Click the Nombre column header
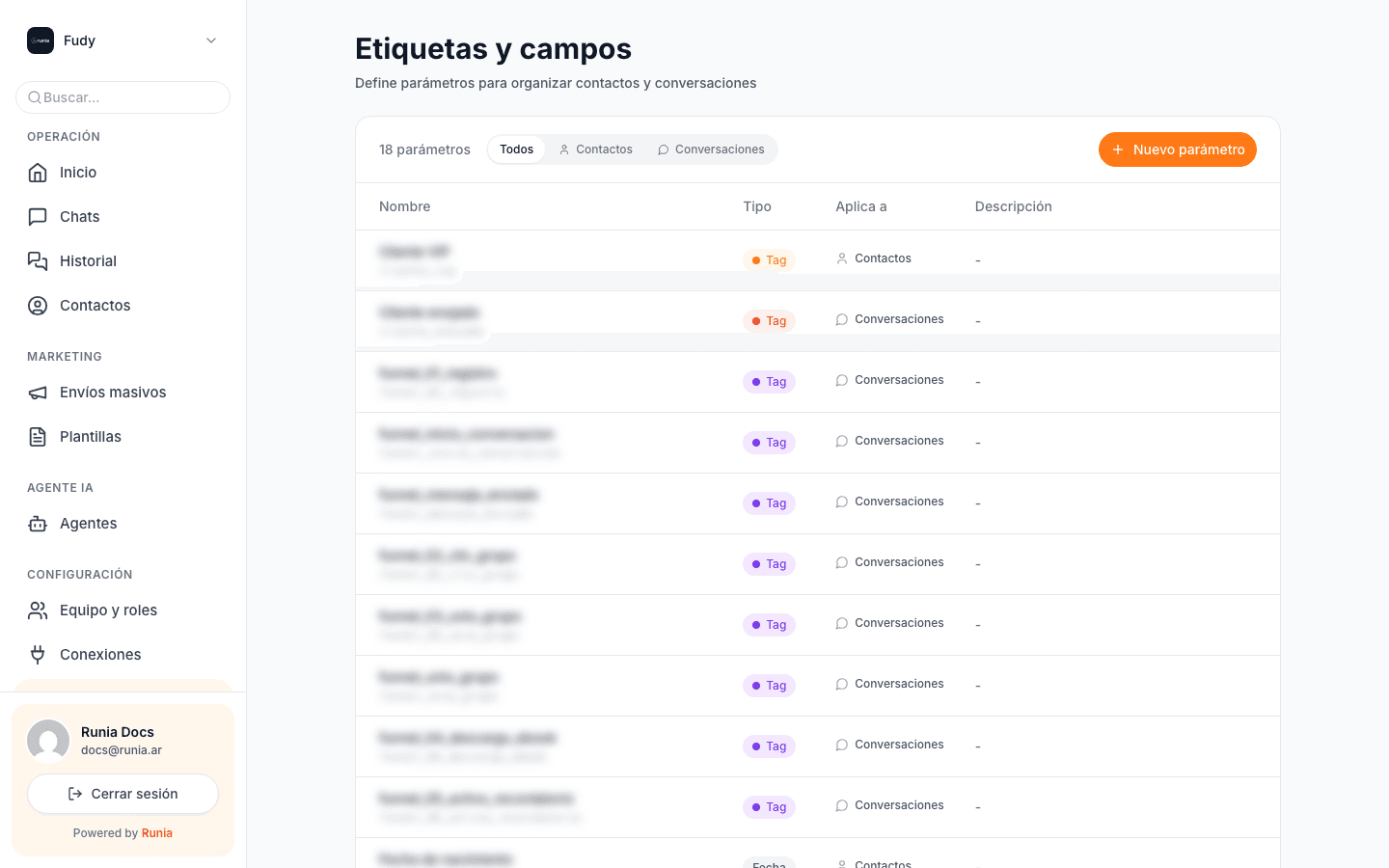Screen dimensions: 1389x868 (405, 206)
